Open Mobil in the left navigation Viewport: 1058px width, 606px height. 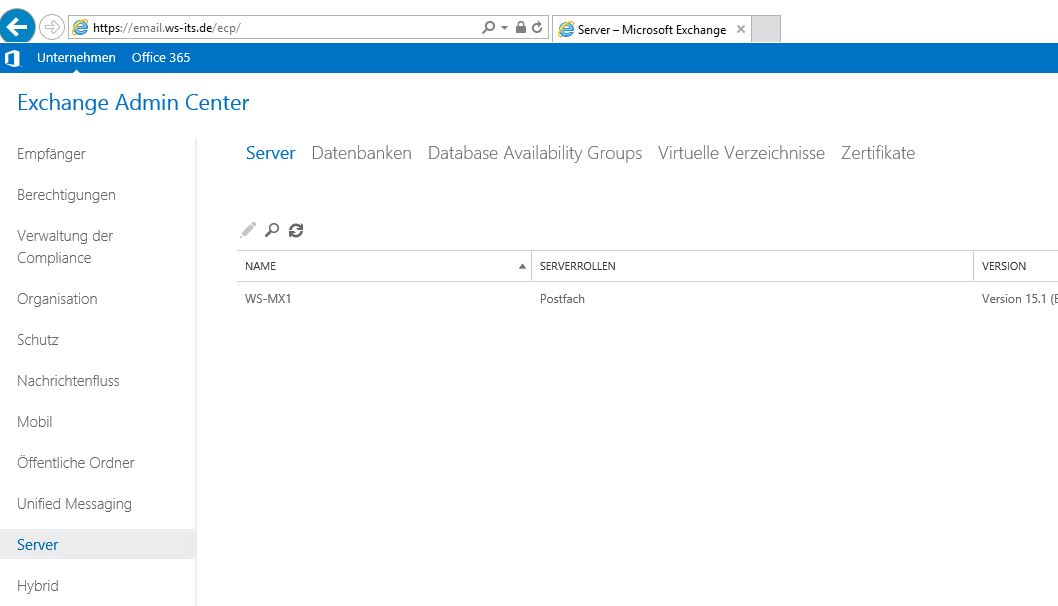click(34, 422)
